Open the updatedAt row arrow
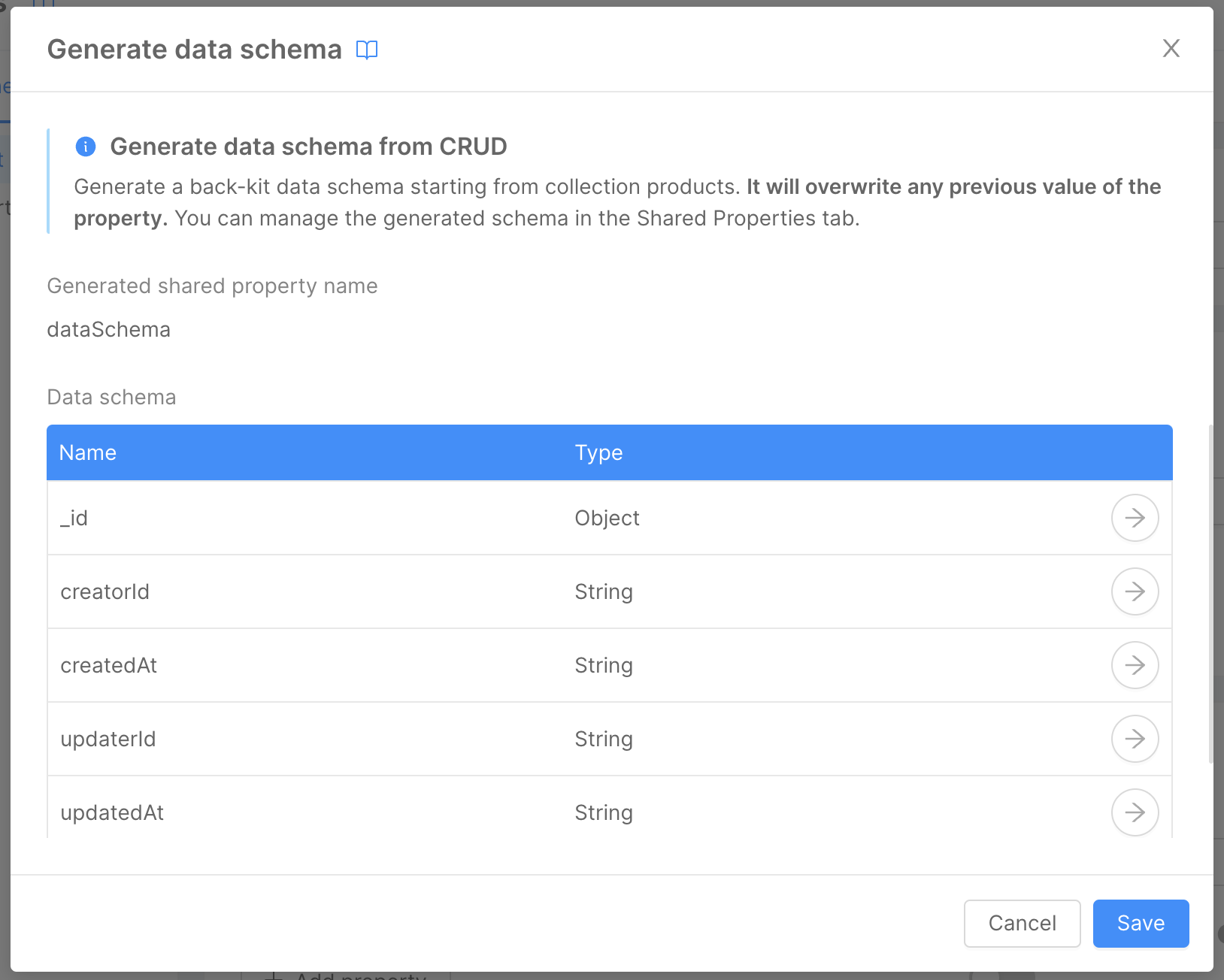 click(x=1135, y=812)
